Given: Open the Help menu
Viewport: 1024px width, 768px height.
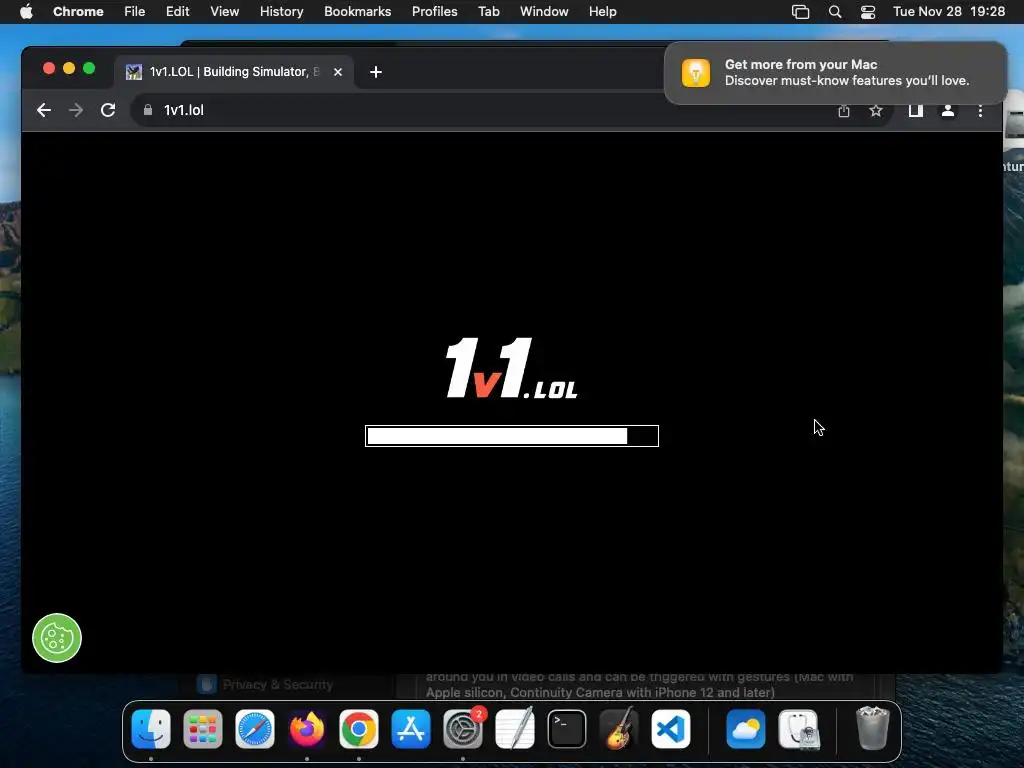Looking at the screenshot, I should [x=602, y=12].
